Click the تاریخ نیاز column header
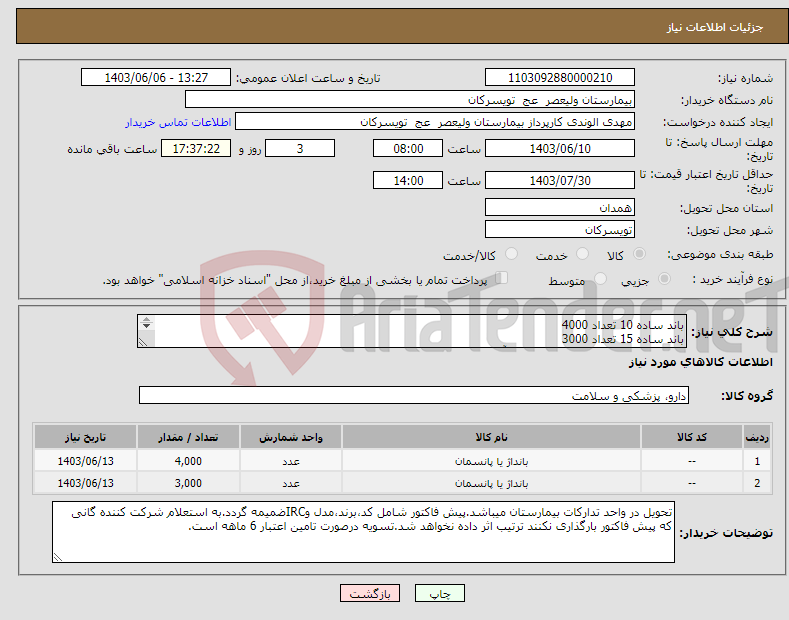This screenshot has width=789, height=620. coord(85,437)
